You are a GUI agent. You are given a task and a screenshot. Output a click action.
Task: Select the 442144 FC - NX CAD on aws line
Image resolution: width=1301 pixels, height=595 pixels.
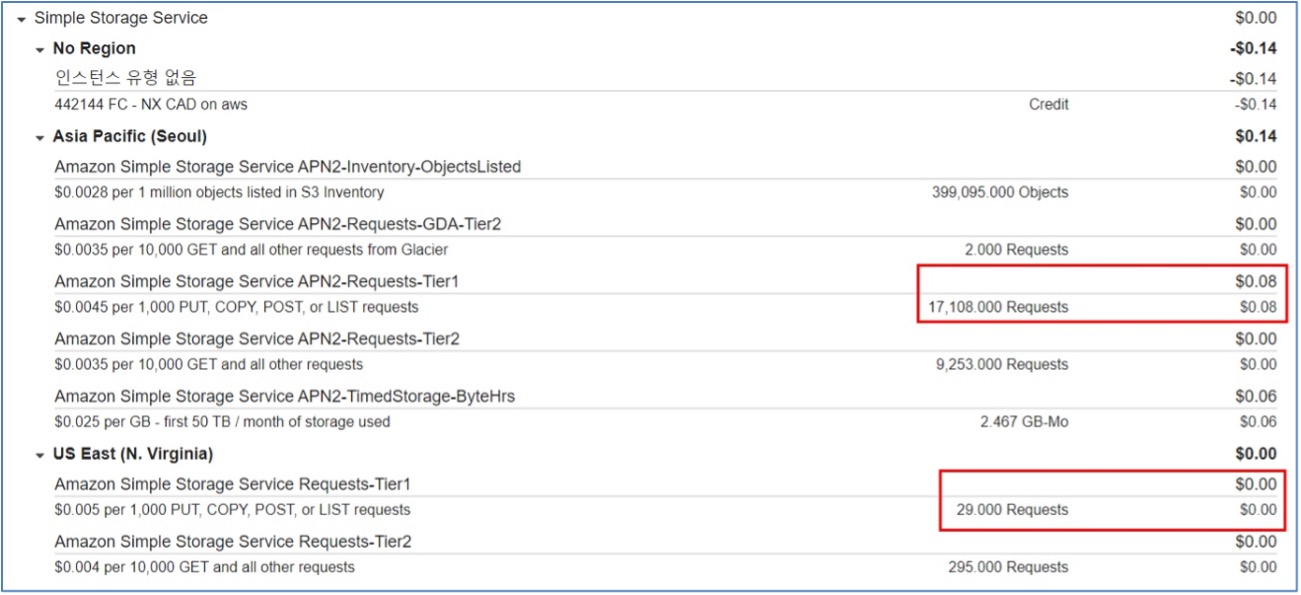pyautogui.click(x=151, y=104)
